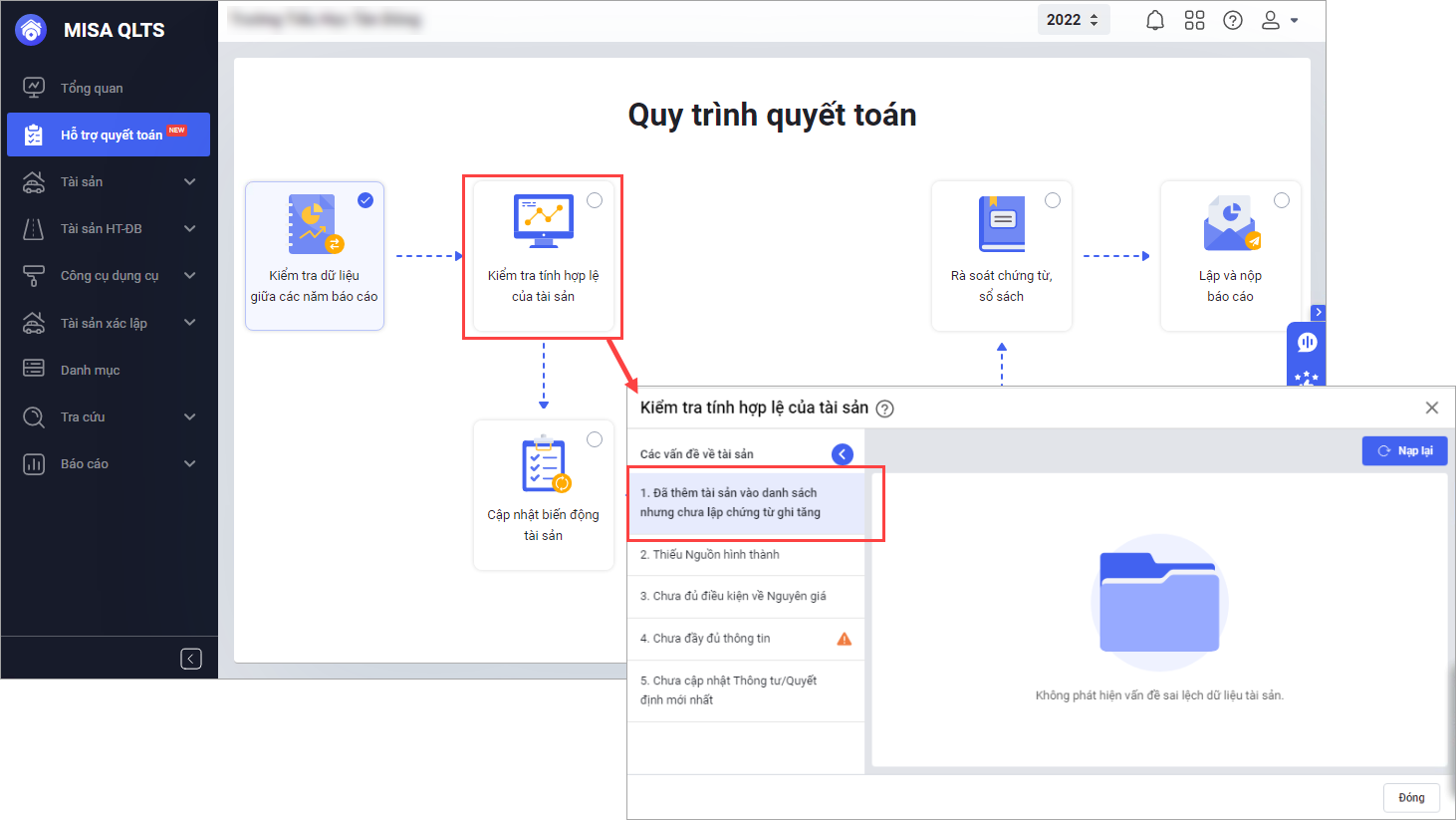This screenshot has width=1456, height=820.
Task: Expand the Tài sản HT-ĐB submenu chevron
Action: (190, 229)
